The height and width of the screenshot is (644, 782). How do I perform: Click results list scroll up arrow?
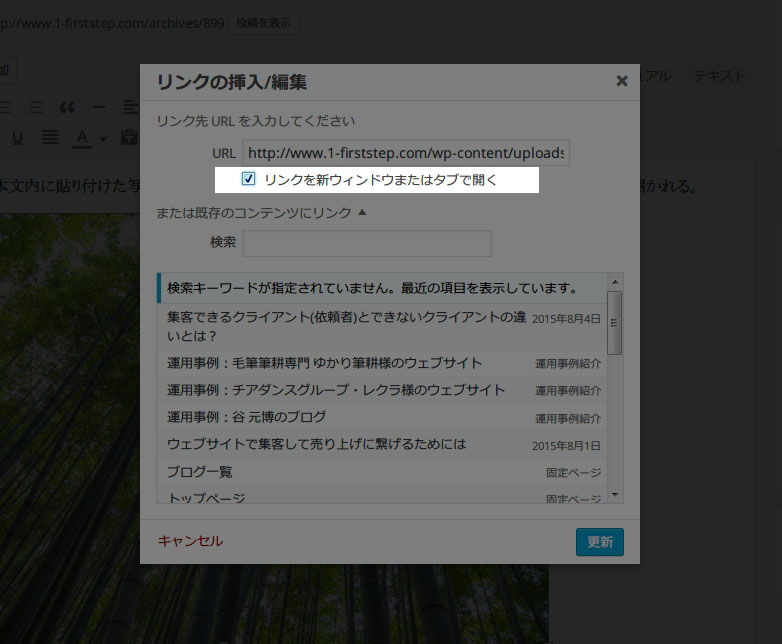tap(615, 282)
